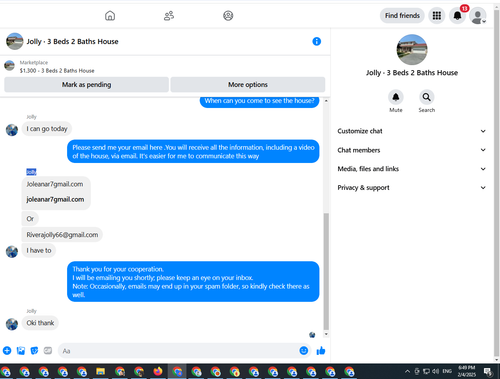Click the "Marketplace" label above the listing
Image resolution: width=500 pixels, height=379 pixels.
(x=34, y=62)
